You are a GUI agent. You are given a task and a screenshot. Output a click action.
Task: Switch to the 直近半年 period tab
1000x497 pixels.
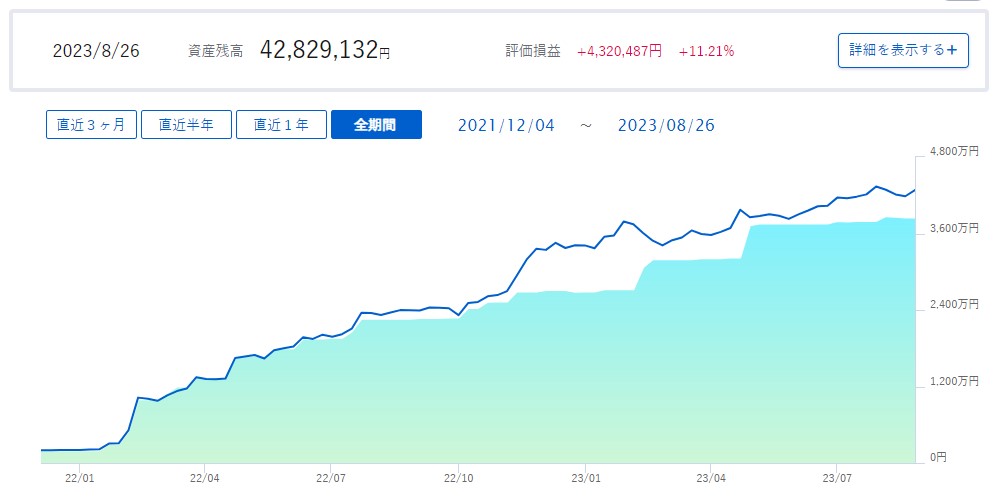coord(186,125)
